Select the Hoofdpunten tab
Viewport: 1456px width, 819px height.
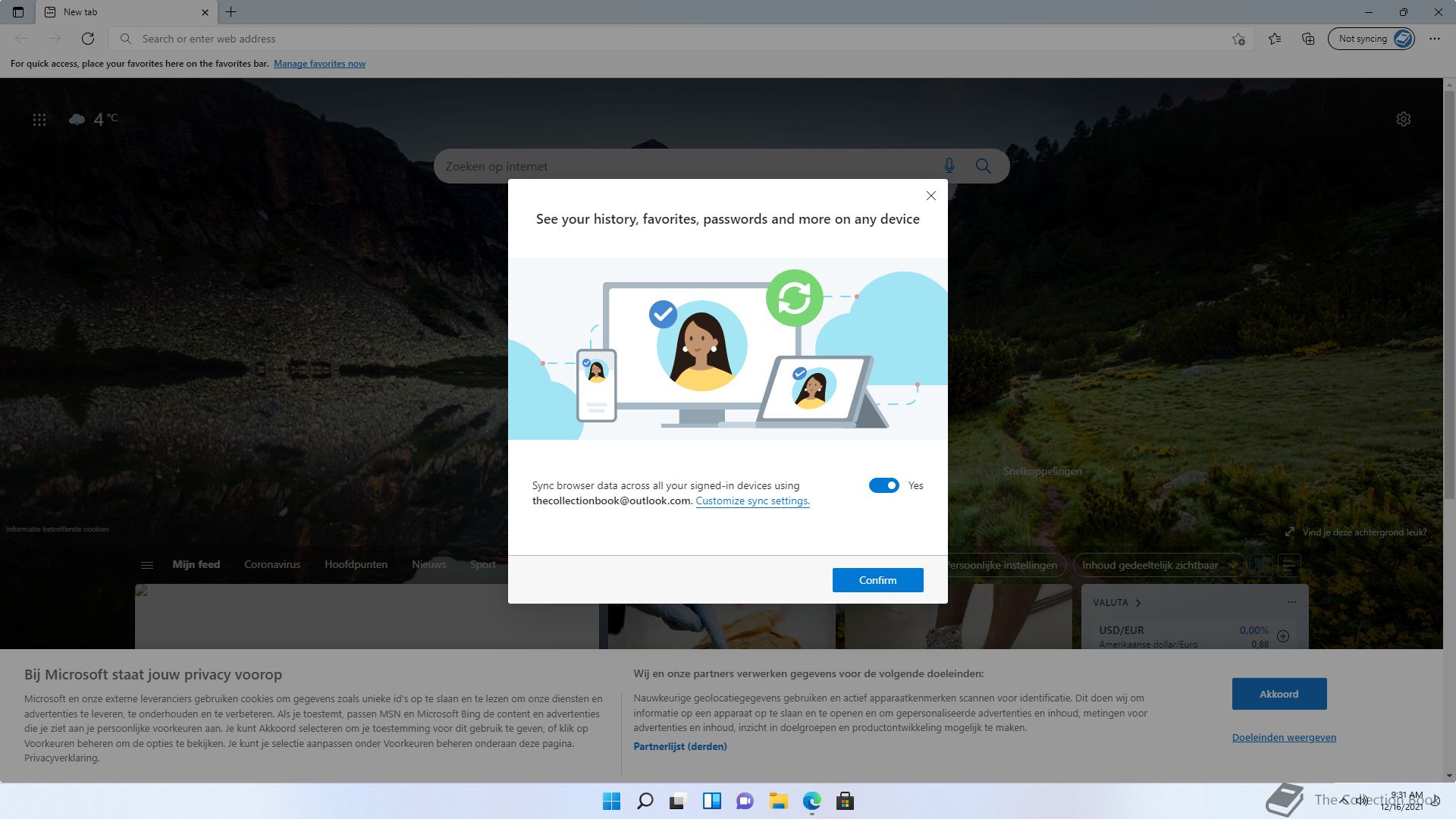(x=356, y=564)
